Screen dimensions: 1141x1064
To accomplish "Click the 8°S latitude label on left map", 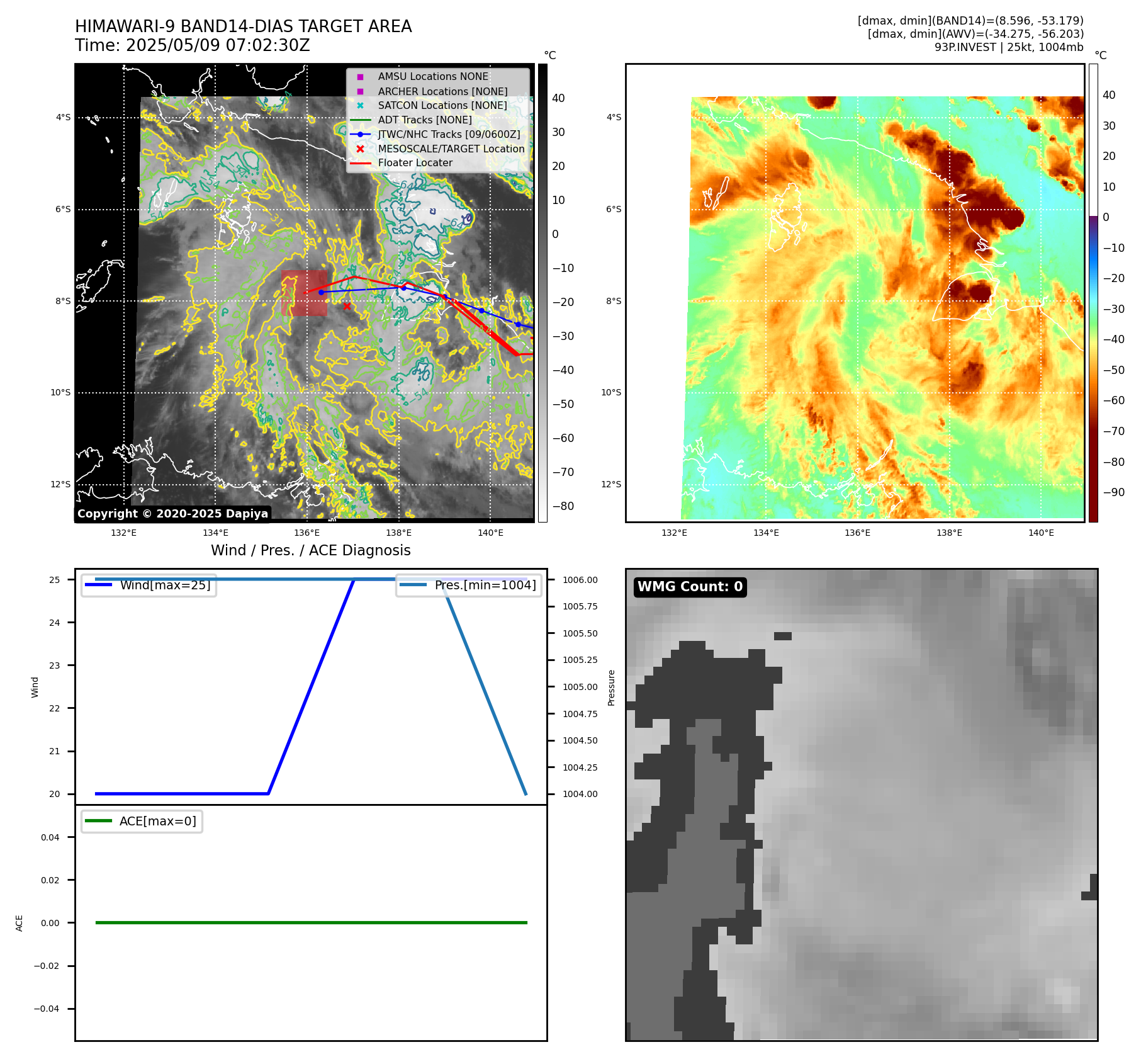I will (63, 301).
